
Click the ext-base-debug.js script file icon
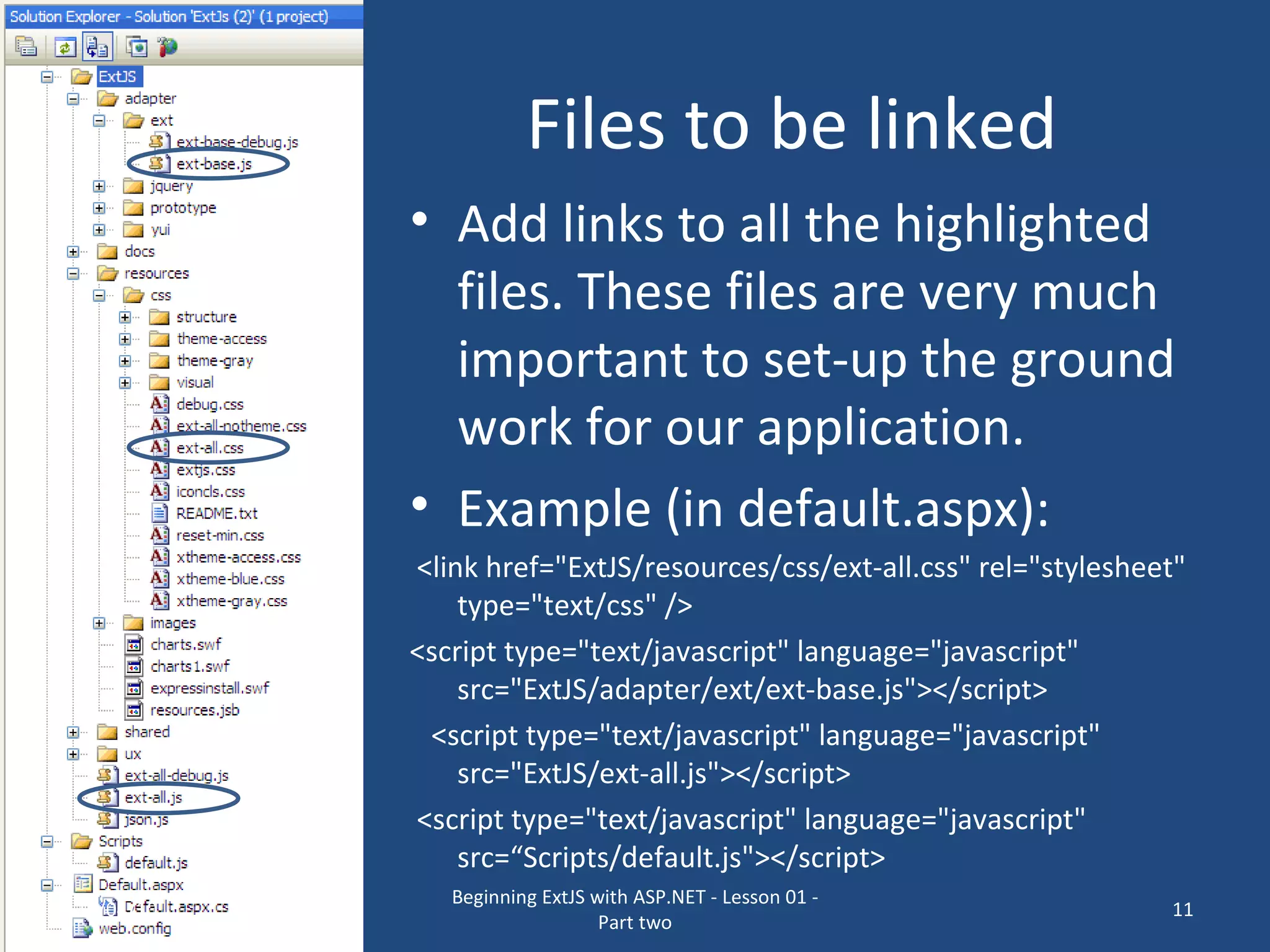pyautogui.click(x=159, y=142)
